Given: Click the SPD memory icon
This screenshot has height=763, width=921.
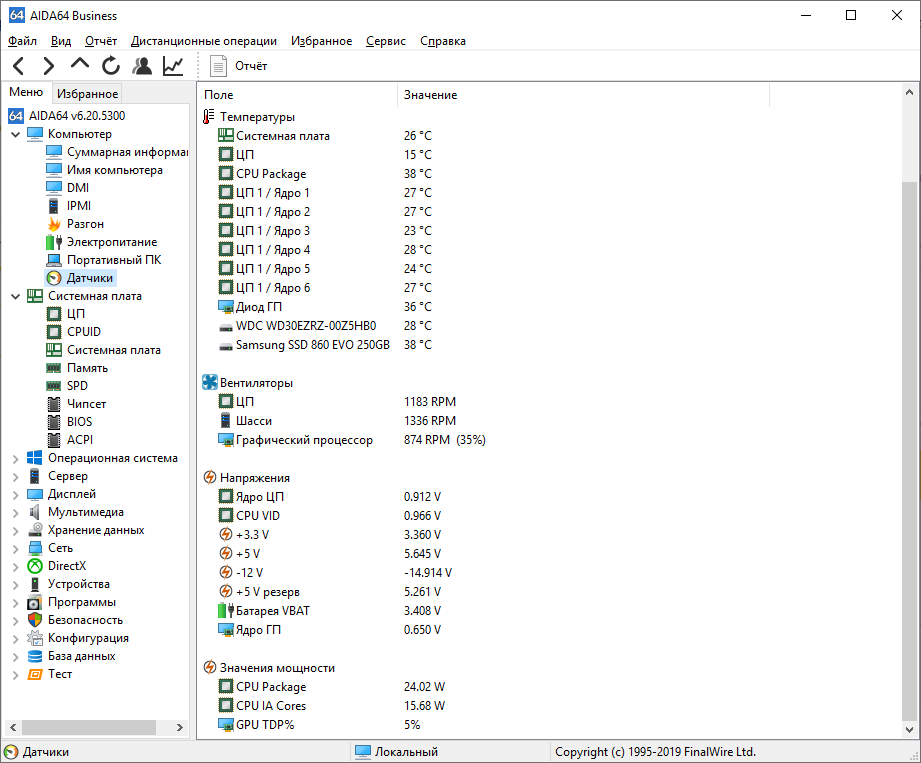Looking at the screenshot, I should click(x=54, y=386).
